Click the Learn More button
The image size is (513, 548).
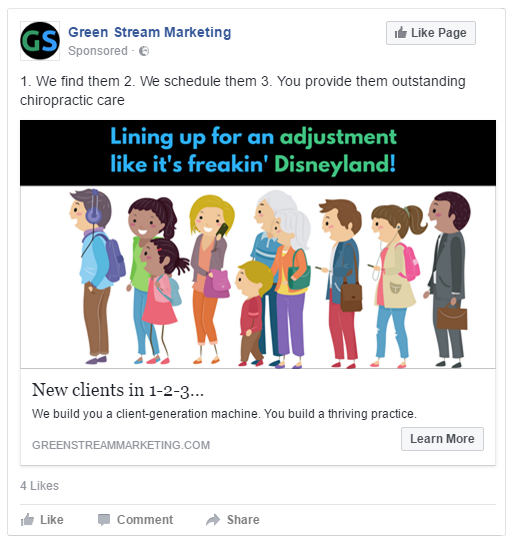pyautogui.click(x=442, y=439)
